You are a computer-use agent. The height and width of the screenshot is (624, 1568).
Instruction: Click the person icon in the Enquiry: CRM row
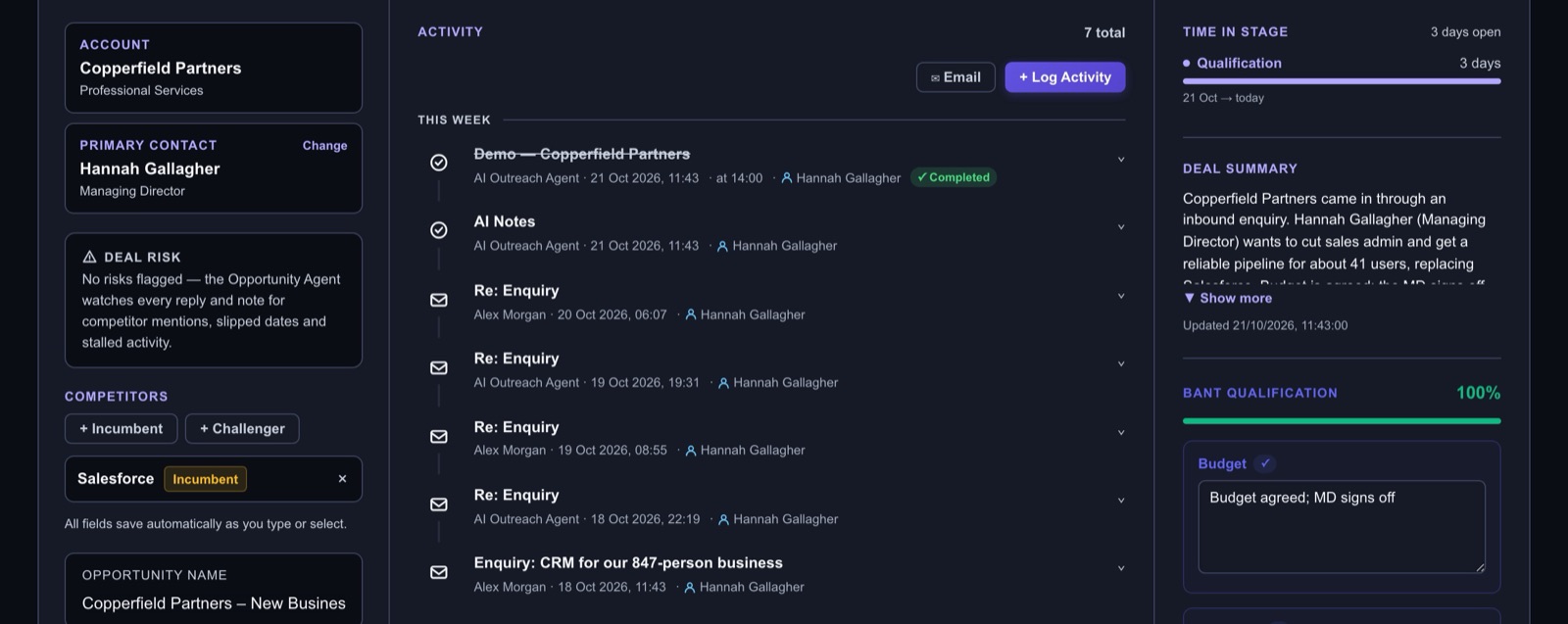pyautogui.click(x=690, y=588)
